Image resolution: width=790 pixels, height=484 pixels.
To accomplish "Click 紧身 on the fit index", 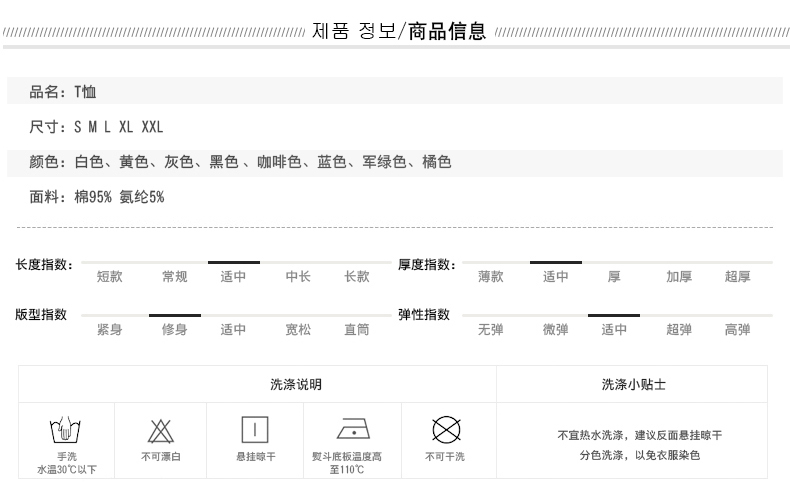I will tap(109, 329).
